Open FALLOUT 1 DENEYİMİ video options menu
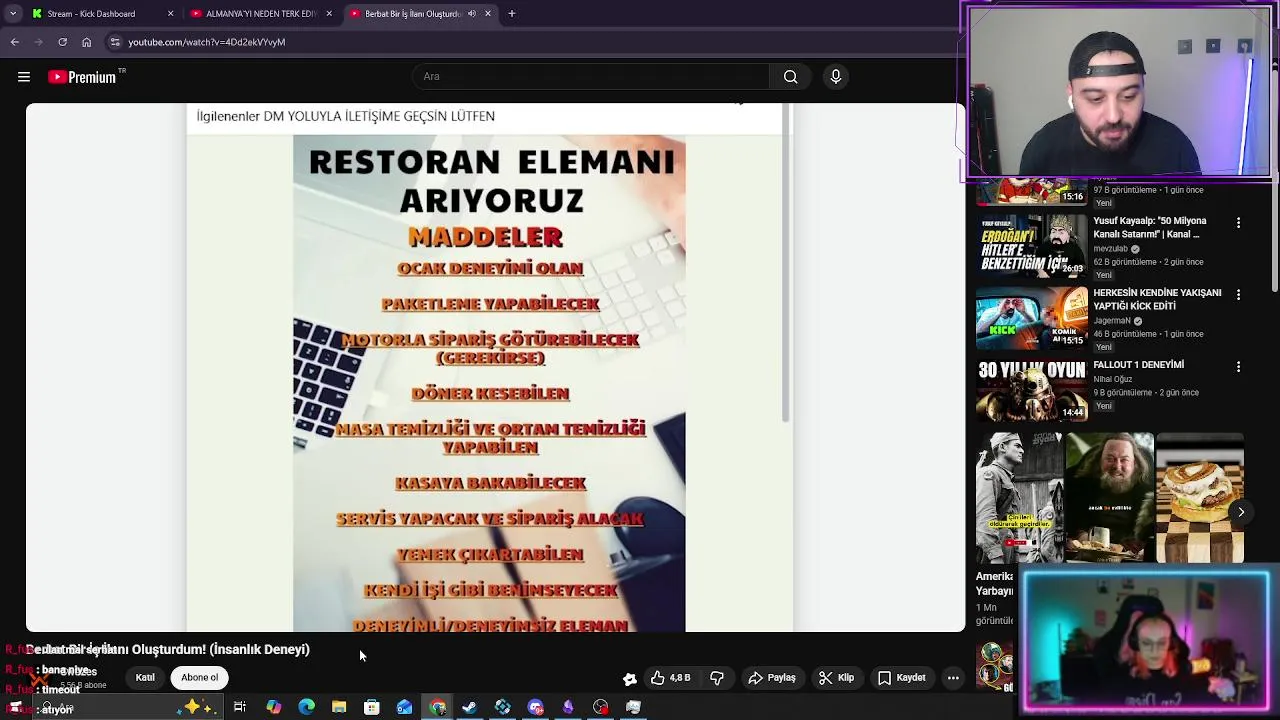1280x720 pixels. click(1238, 367)
